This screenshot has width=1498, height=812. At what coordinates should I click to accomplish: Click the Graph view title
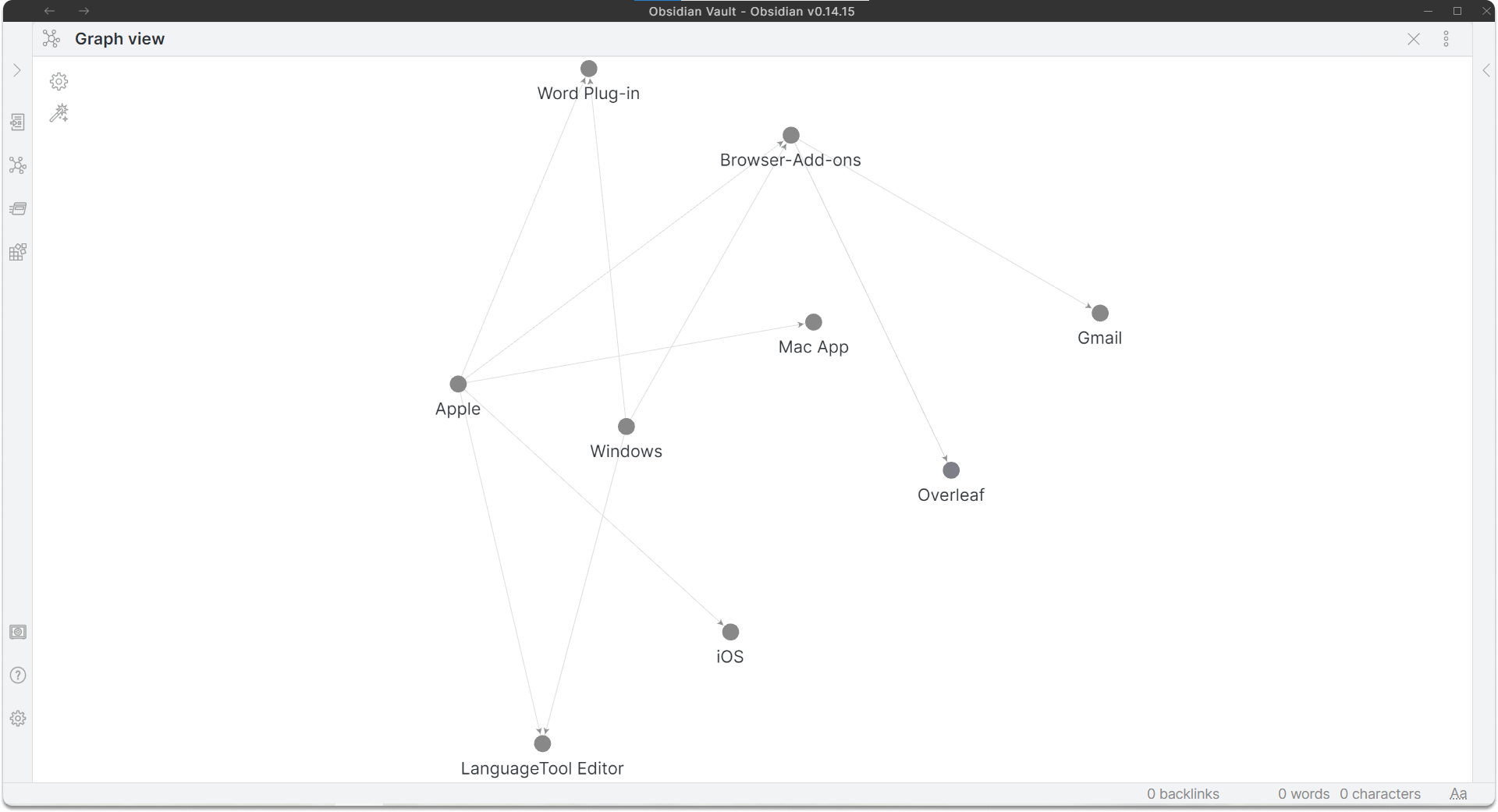click(119, 39)
